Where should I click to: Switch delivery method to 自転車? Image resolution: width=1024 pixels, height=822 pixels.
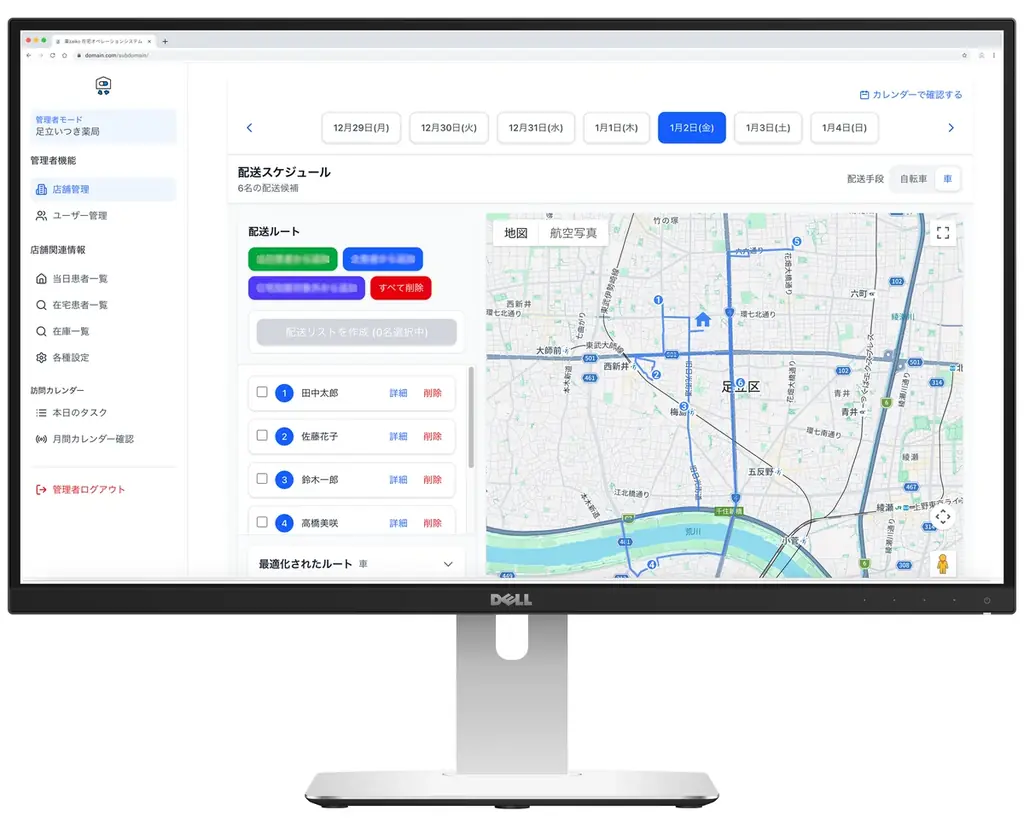[x=912, y=179]
